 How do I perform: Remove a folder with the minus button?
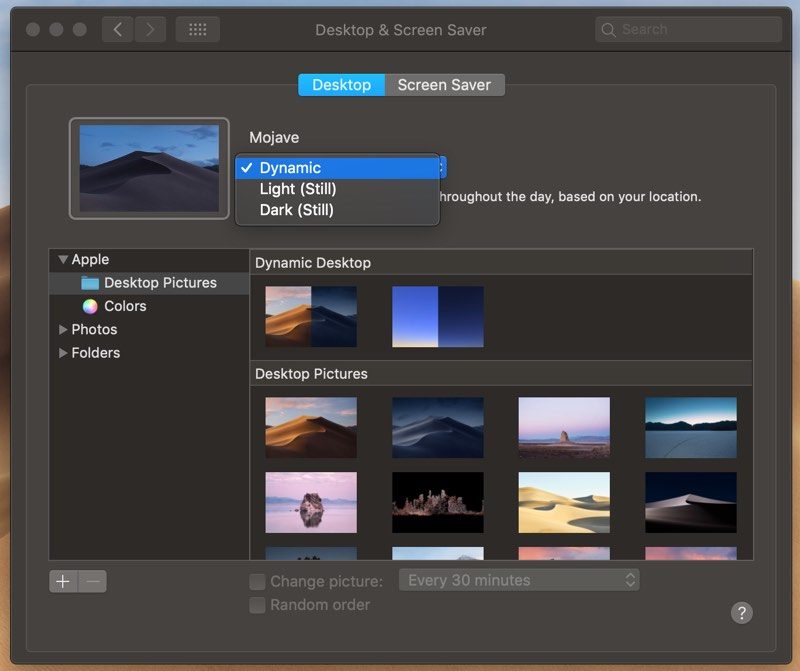coord(92,581)
